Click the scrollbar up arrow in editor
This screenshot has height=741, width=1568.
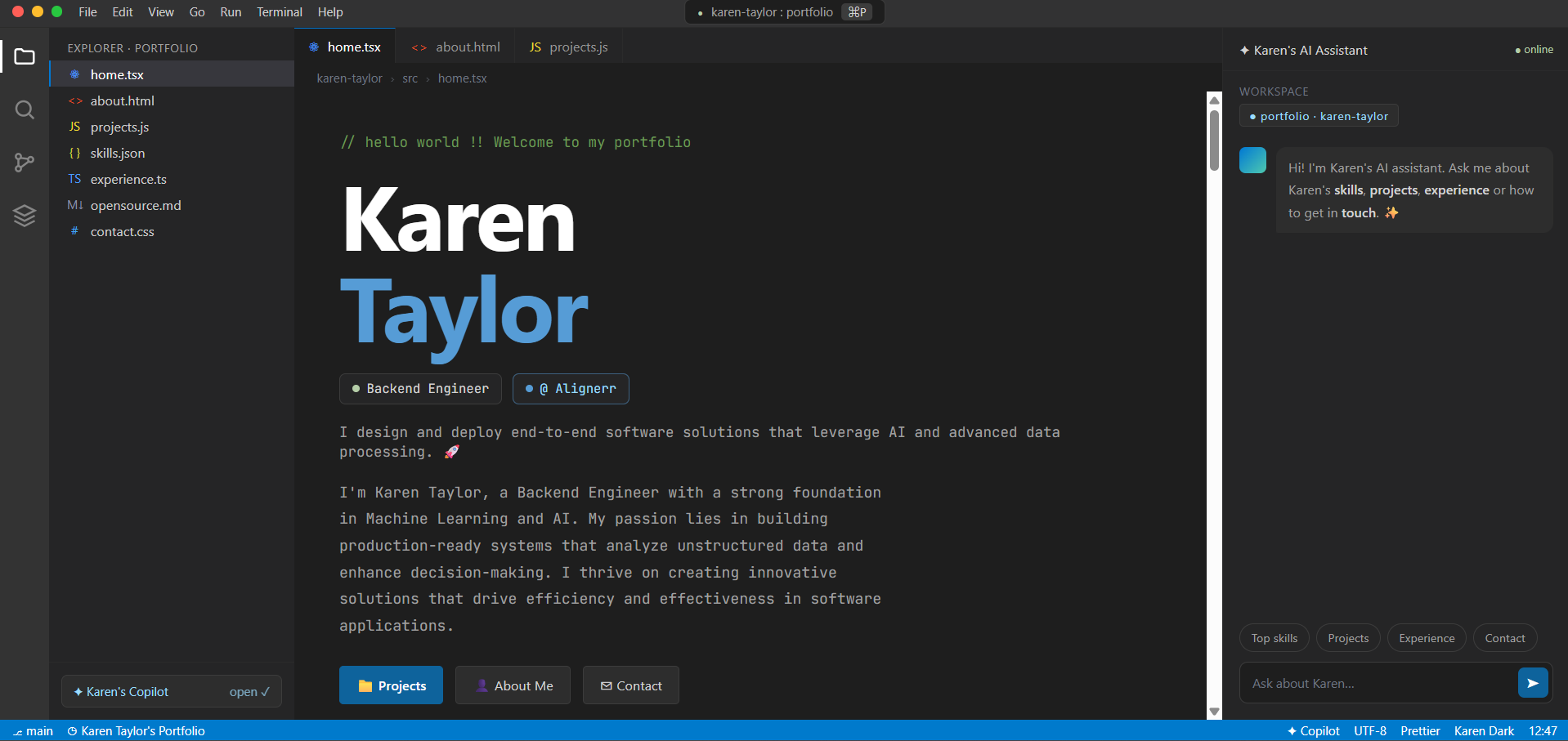click(1214, 100)
